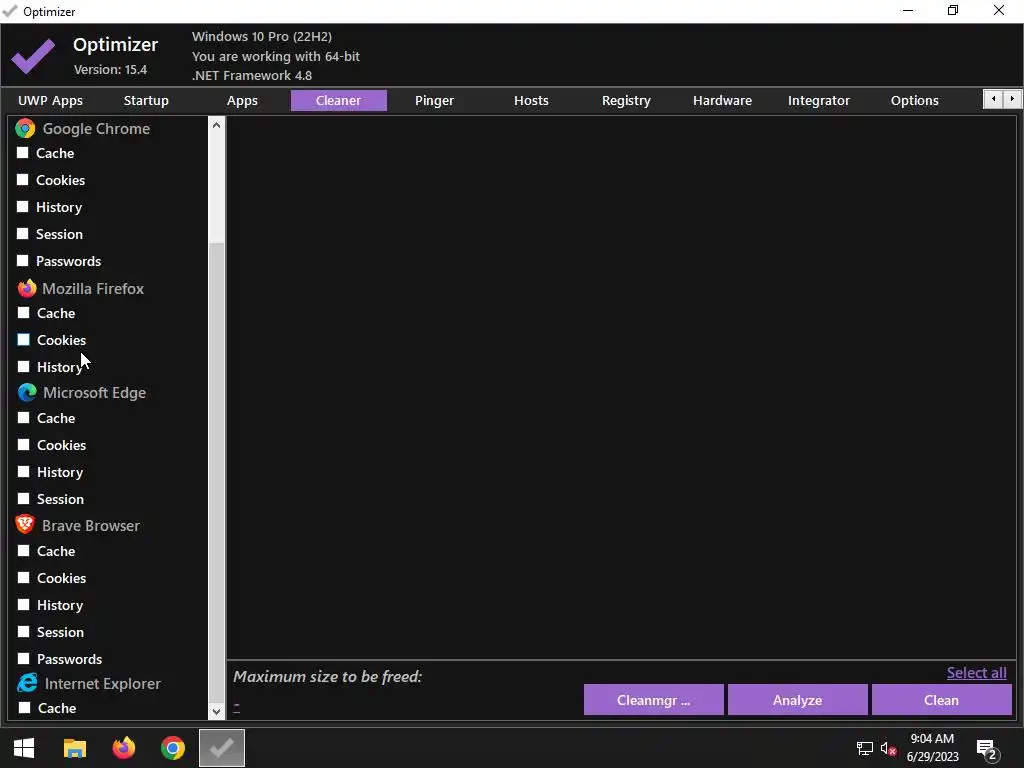The height and width of the screenshot is (768, 1024).
Task: Enable Google Chrome Cache checkbox
Action: [x=23, y=152]
